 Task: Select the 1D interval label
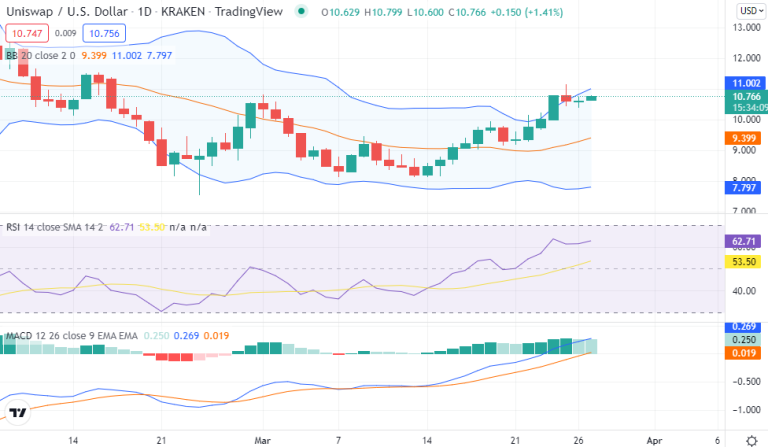(149, 11)
